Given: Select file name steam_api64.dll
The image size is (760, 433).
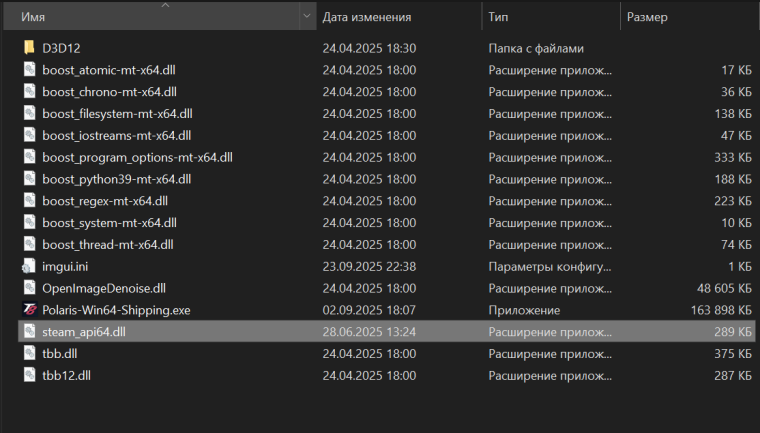Looking at the screenshot, I should point(83,332).
